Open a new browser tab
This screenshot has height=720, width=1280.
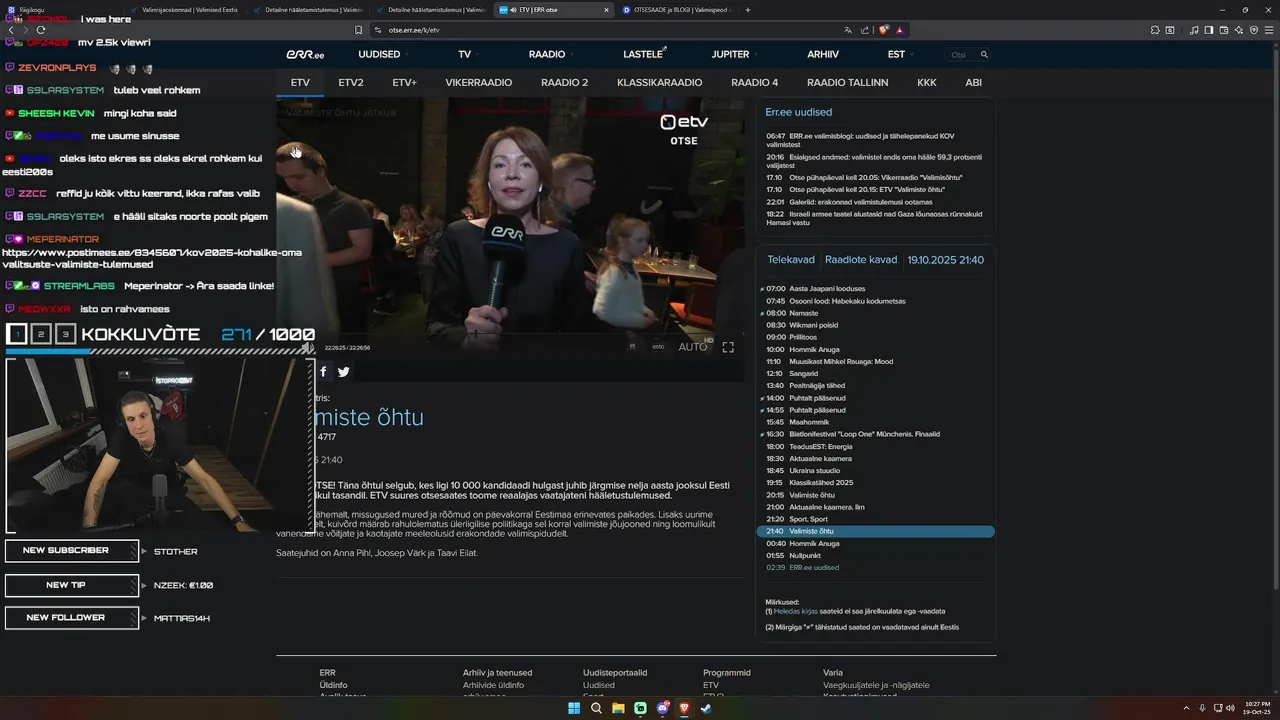(x=748, y=9)
